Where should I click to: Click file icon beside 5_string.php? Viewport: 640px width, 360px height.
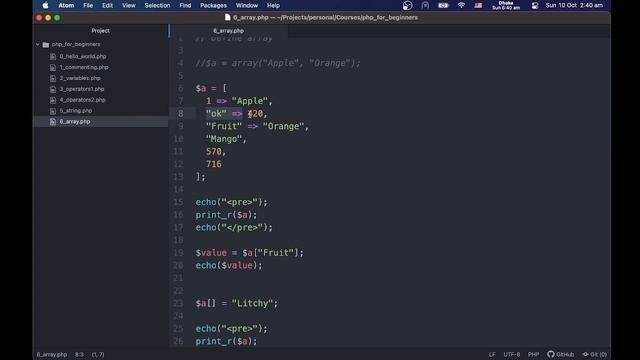click(x=53, y=111)
